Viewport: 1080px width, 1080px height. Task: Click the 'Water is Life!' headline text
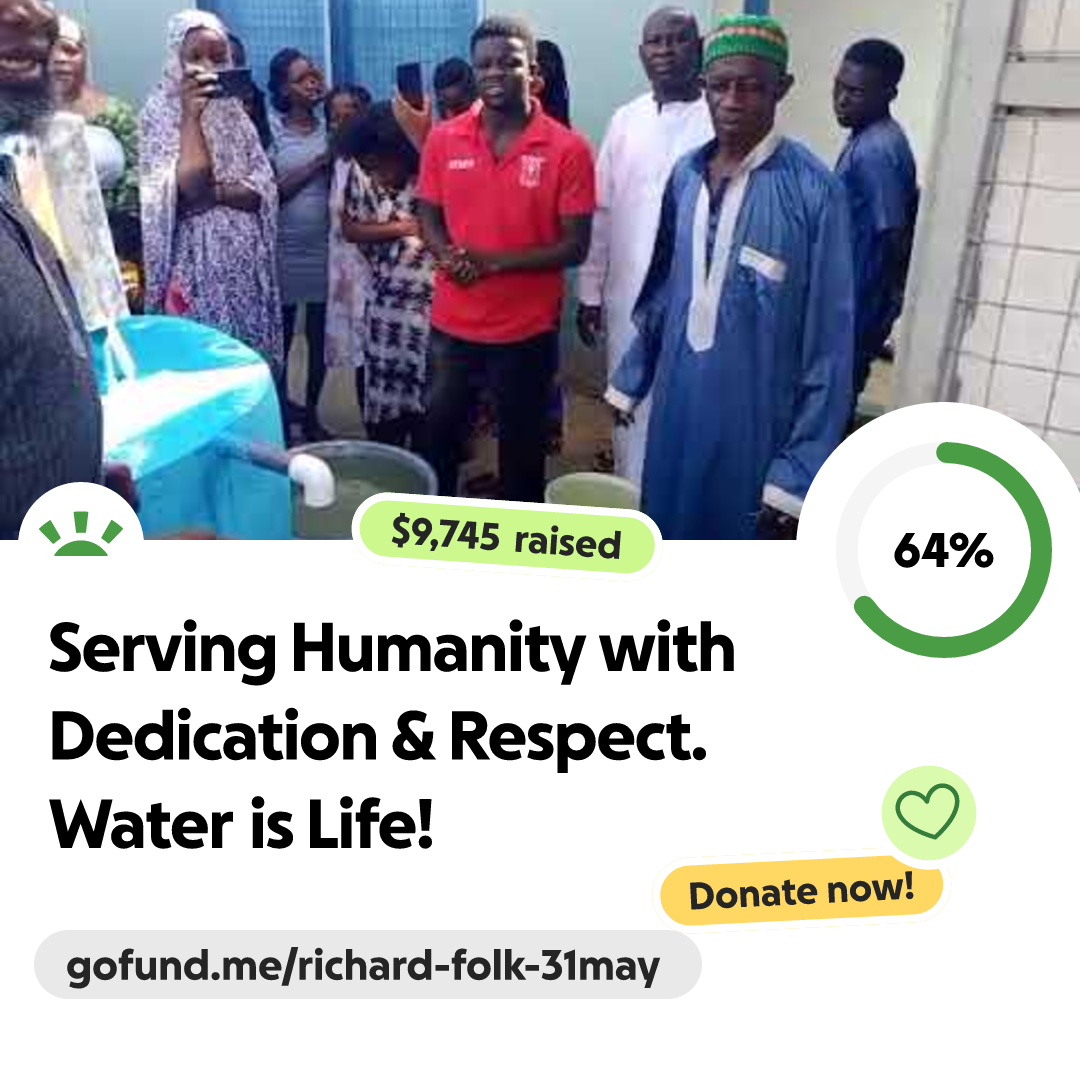click(241, 824)
